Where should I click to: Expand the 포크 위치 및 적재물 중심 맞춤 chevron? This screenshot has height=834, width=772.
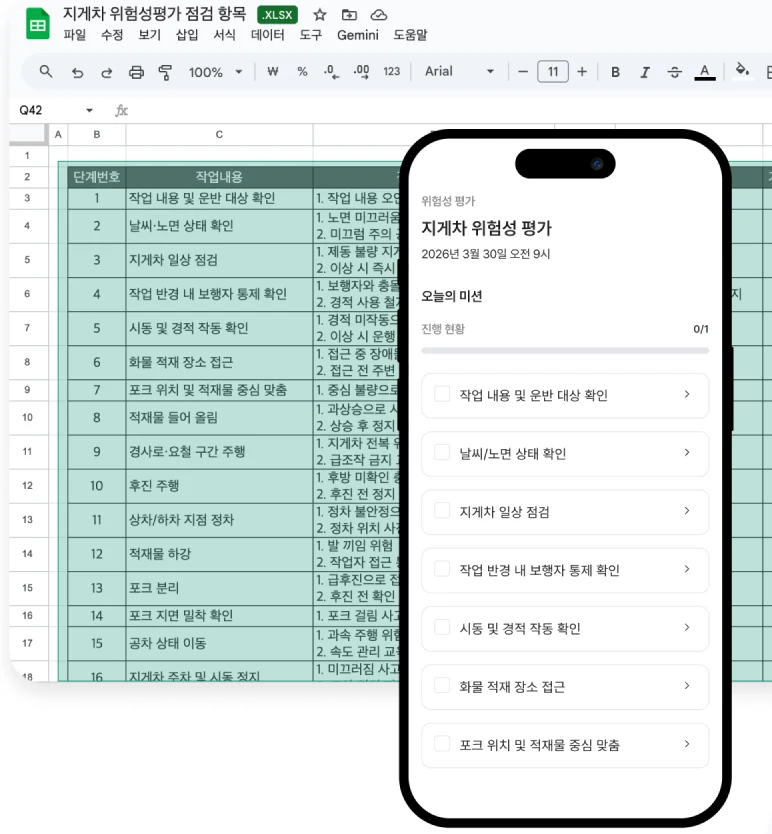click(687, 744)
